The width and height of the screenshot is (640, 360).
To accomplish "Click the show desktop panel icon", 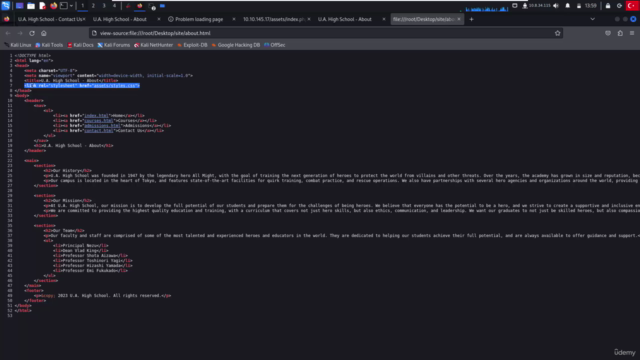I will (19, 6).
